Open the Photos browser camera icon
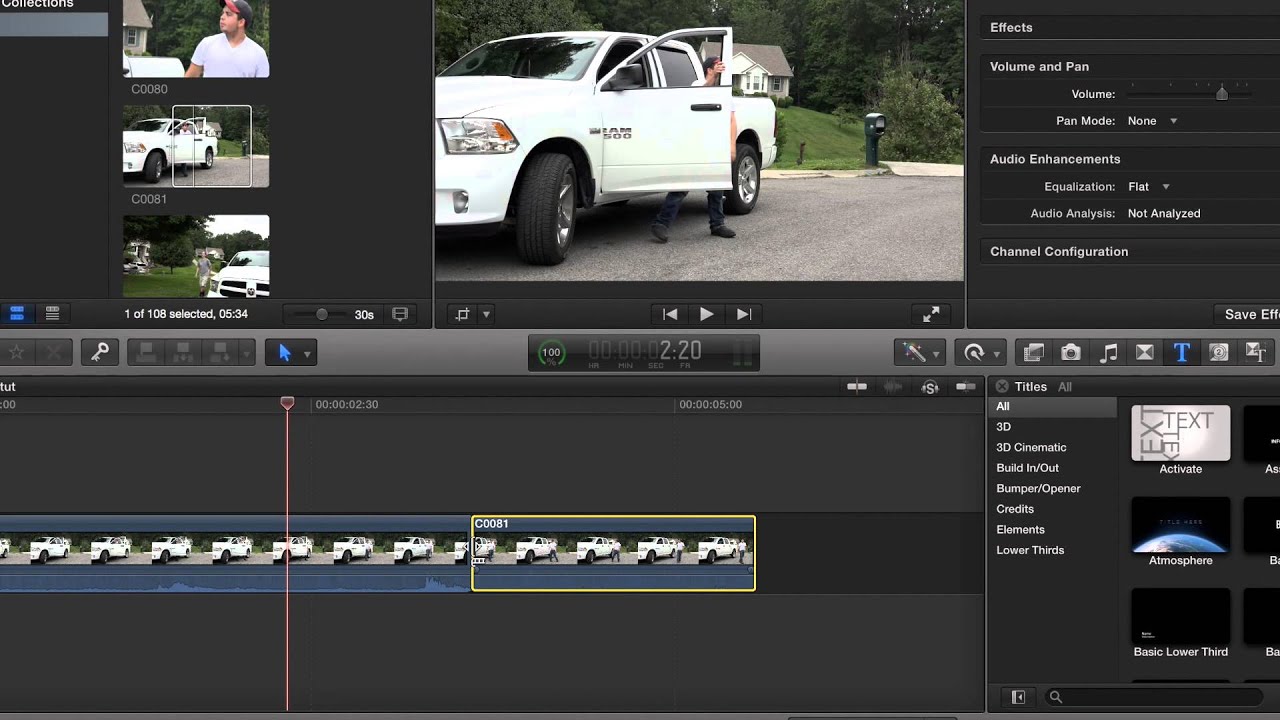Screen dimensions: 1280x720 coord(1071,352)
